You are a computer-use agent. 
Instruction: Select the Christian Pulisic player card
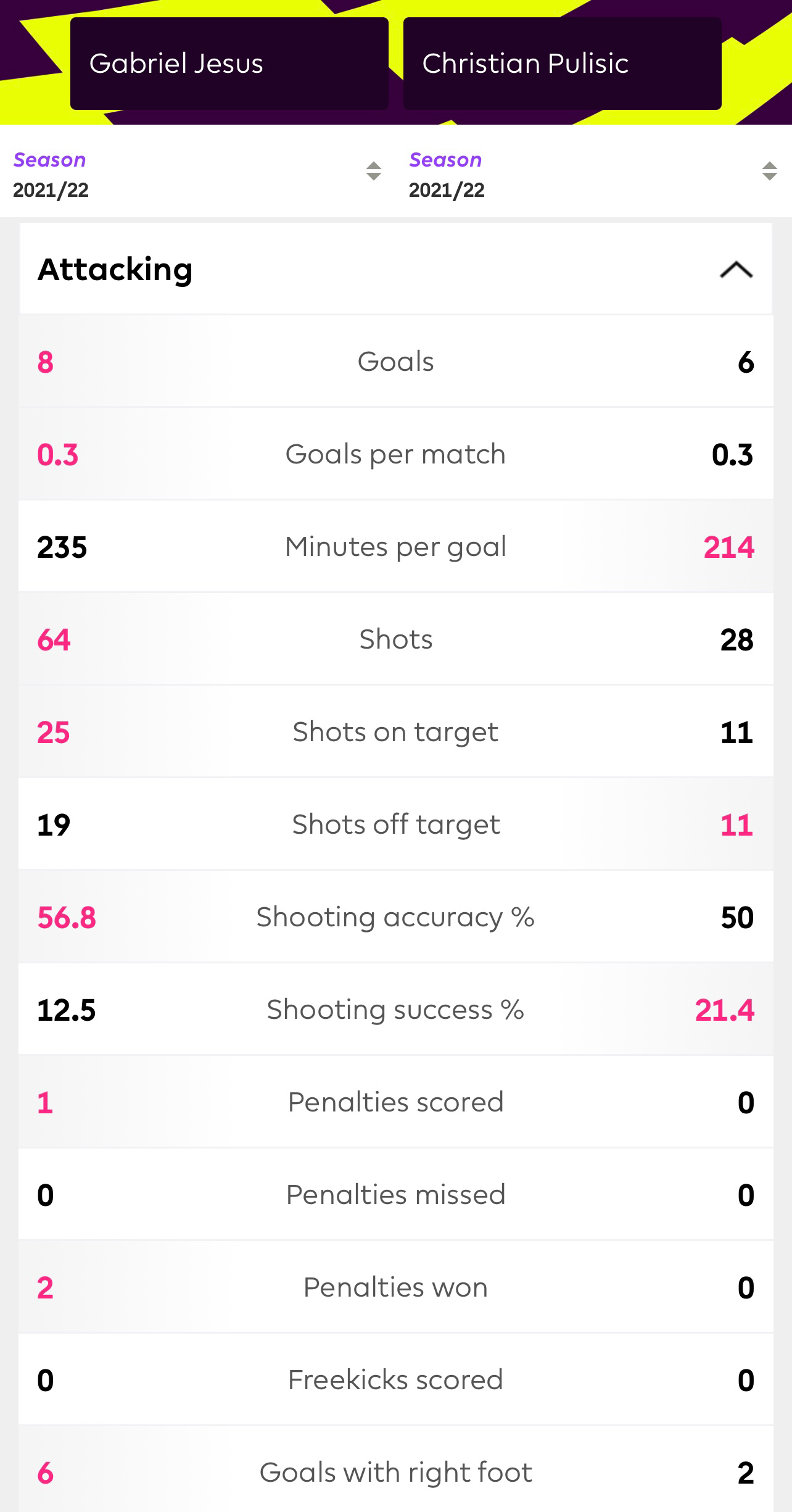pos(563,64)
